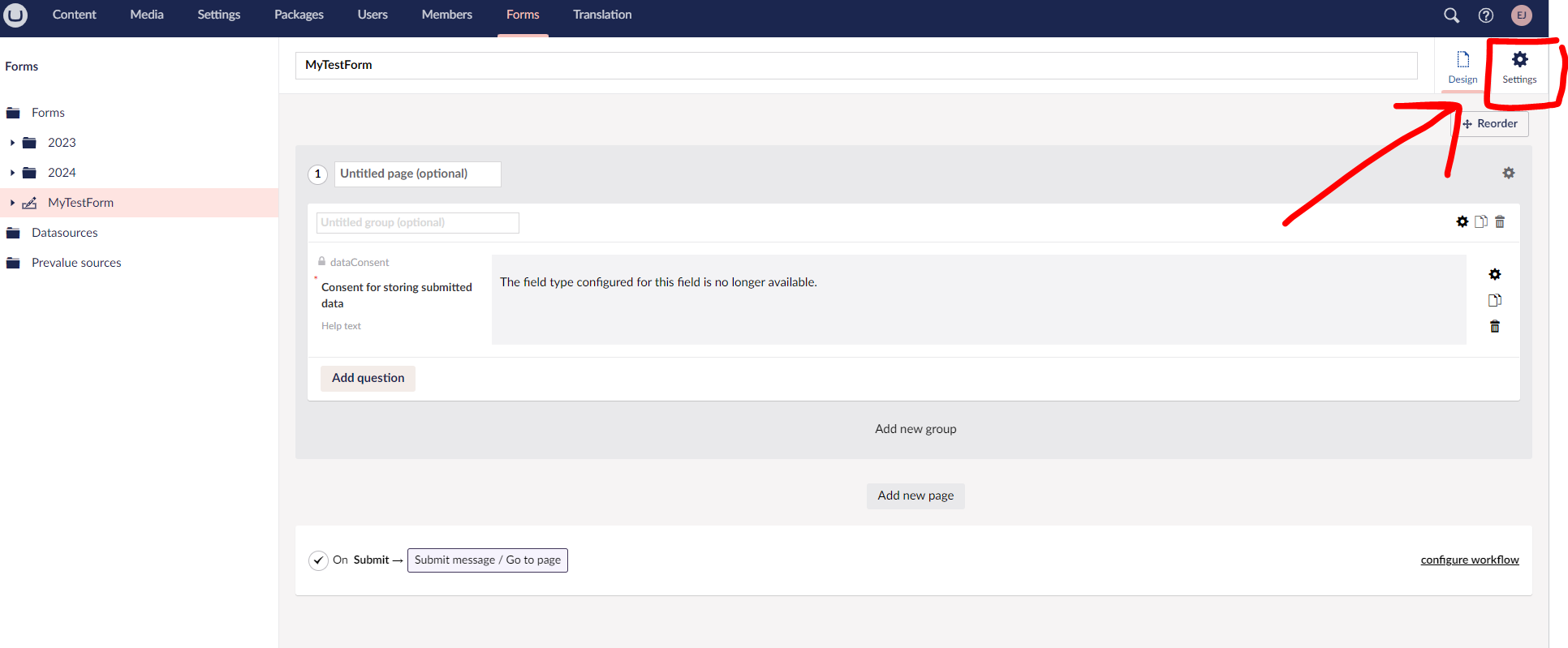The width and height of the screenshot is (1568, 648).
Task: Click the Forms folder icon in tree
Action: [13, 113]
